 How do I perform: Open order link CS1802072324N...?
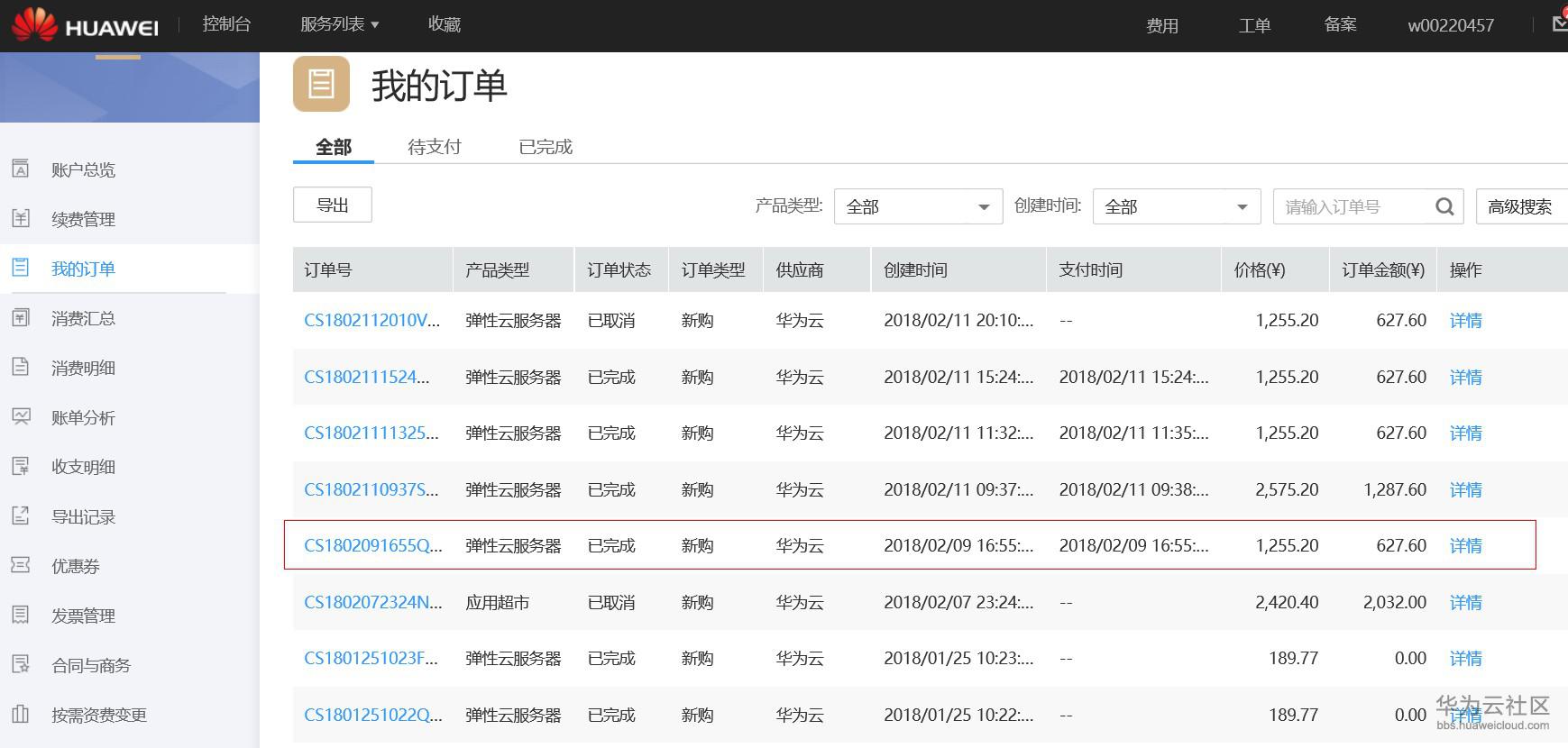pyautogui.click(x=373, y=602)
